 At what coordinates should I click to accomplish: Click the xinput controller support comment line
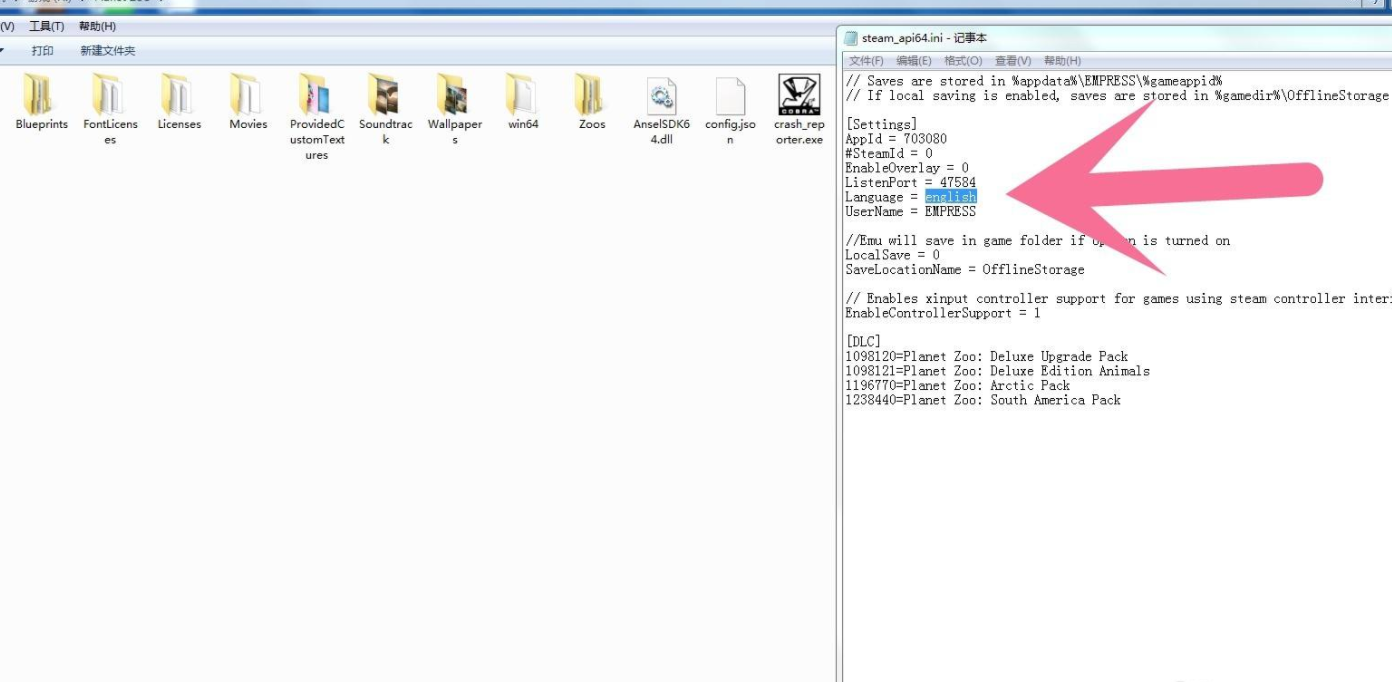coord(1118,298)
